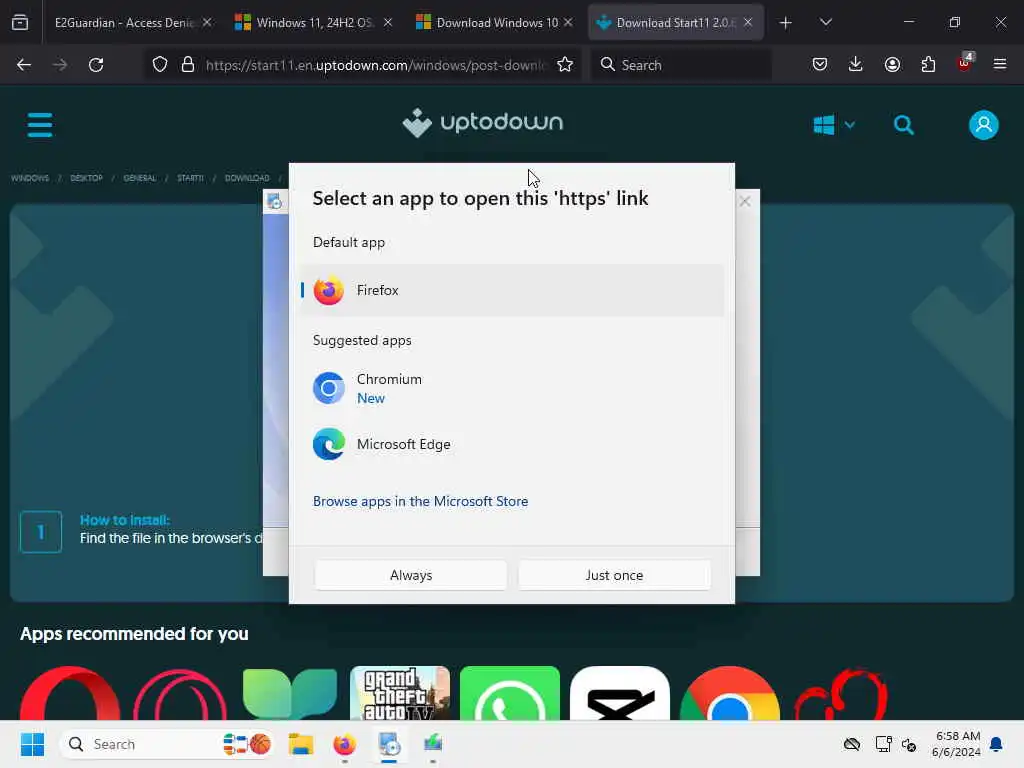Open WINDOWS breadcrumb link
The image size is (1024, 768).
point(30,178)
